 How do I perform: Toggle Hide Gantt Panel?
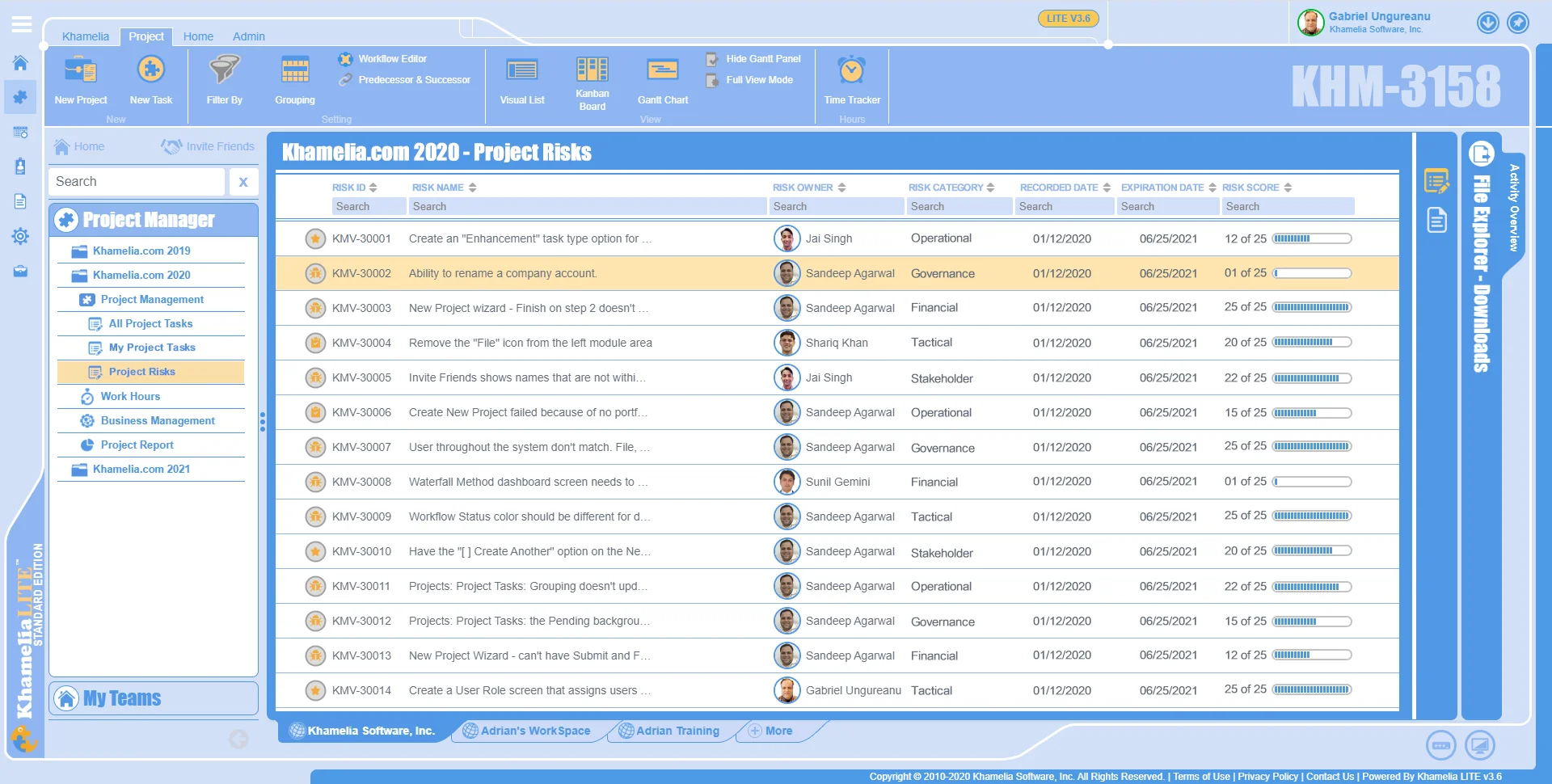point(753,59)
